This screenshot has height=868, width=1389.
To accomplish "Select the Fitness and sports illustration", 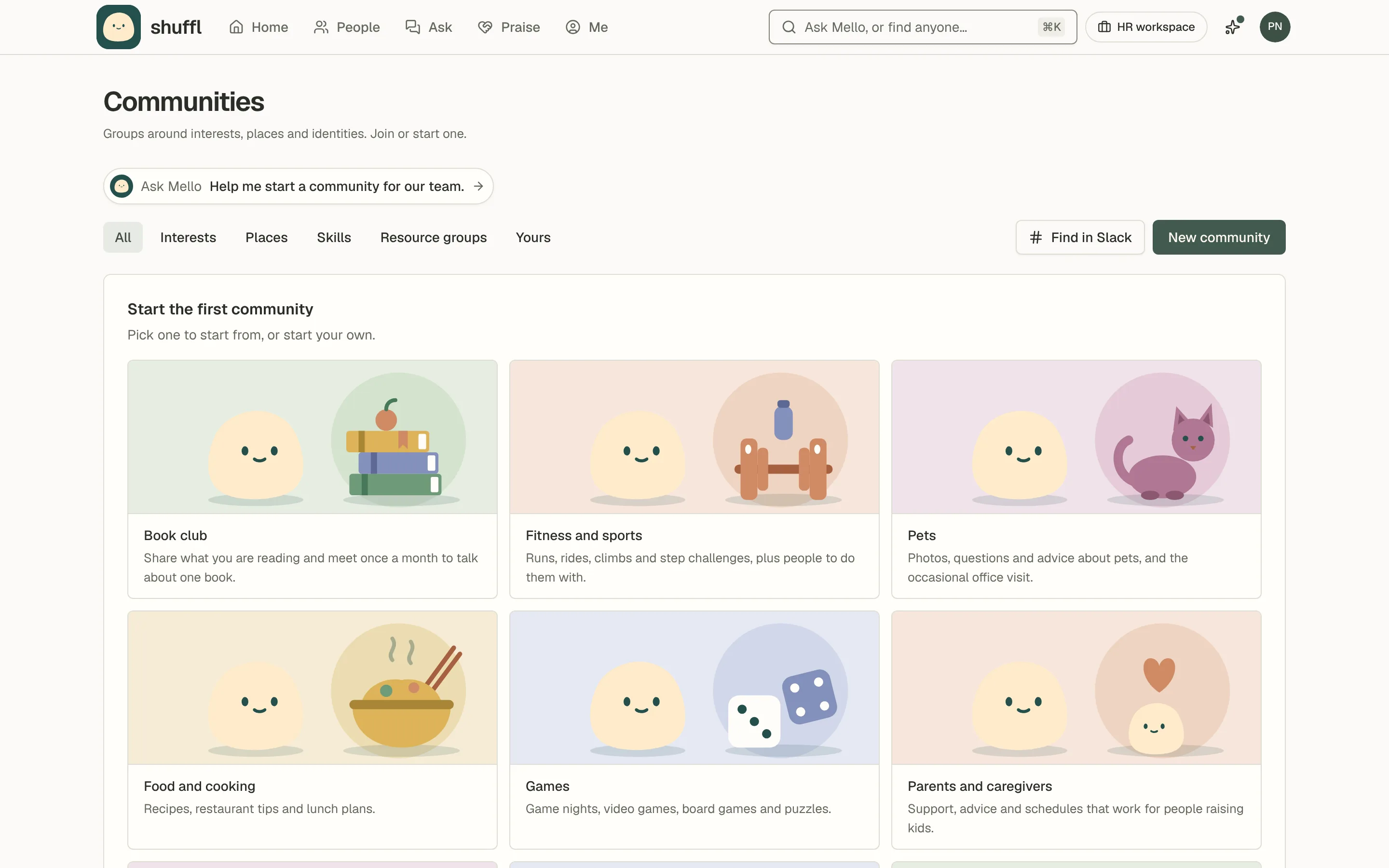I will (694, 437).
